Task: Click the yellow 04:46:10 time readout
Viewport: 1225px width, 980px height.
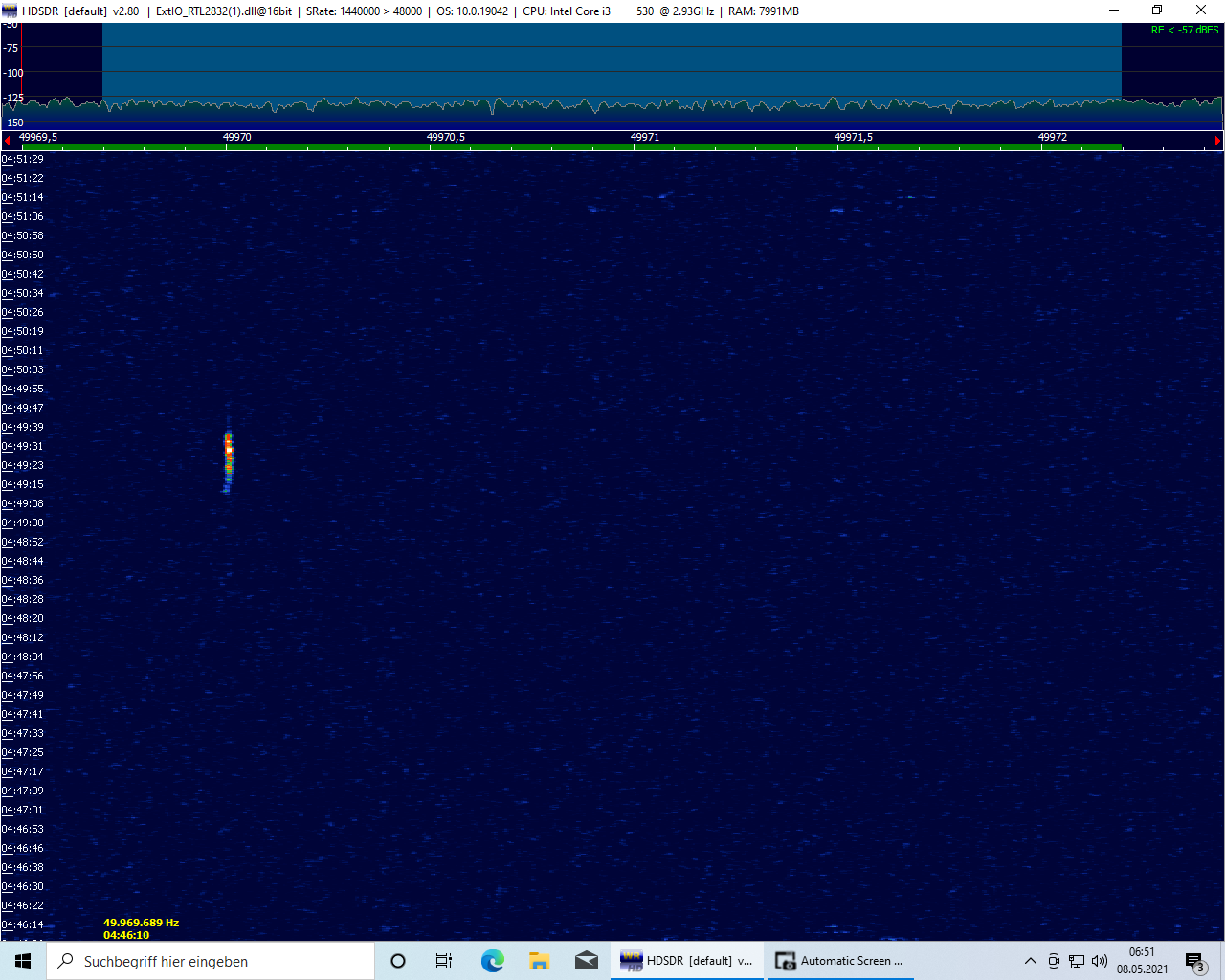Action: click(x=126, y=935)
